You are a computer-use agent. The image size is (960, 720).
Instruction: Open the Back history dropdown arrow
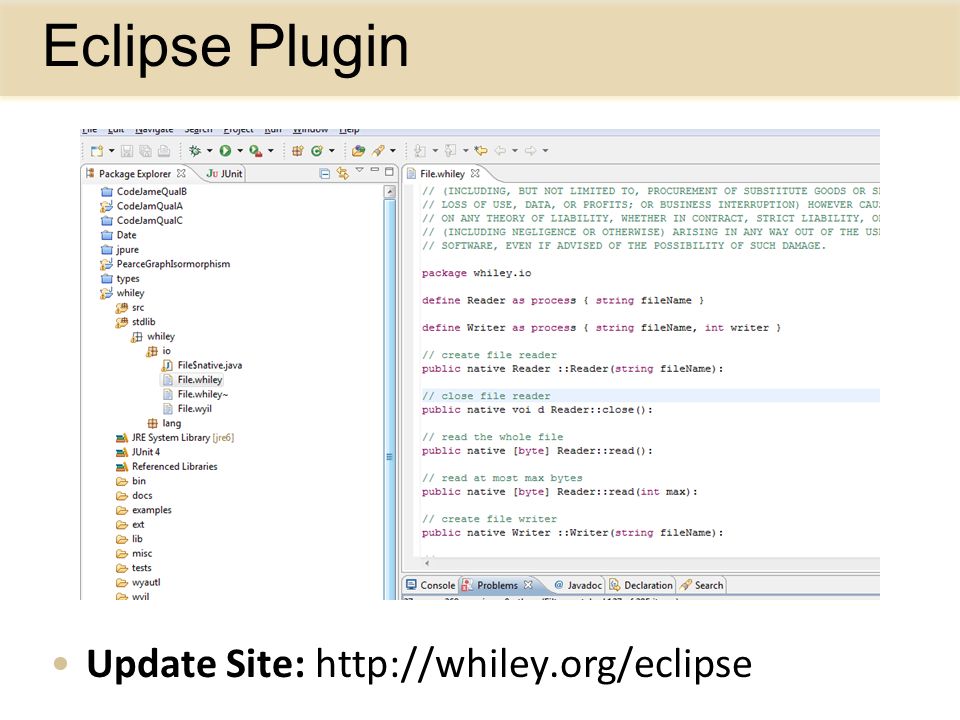(x=515, y=151)
